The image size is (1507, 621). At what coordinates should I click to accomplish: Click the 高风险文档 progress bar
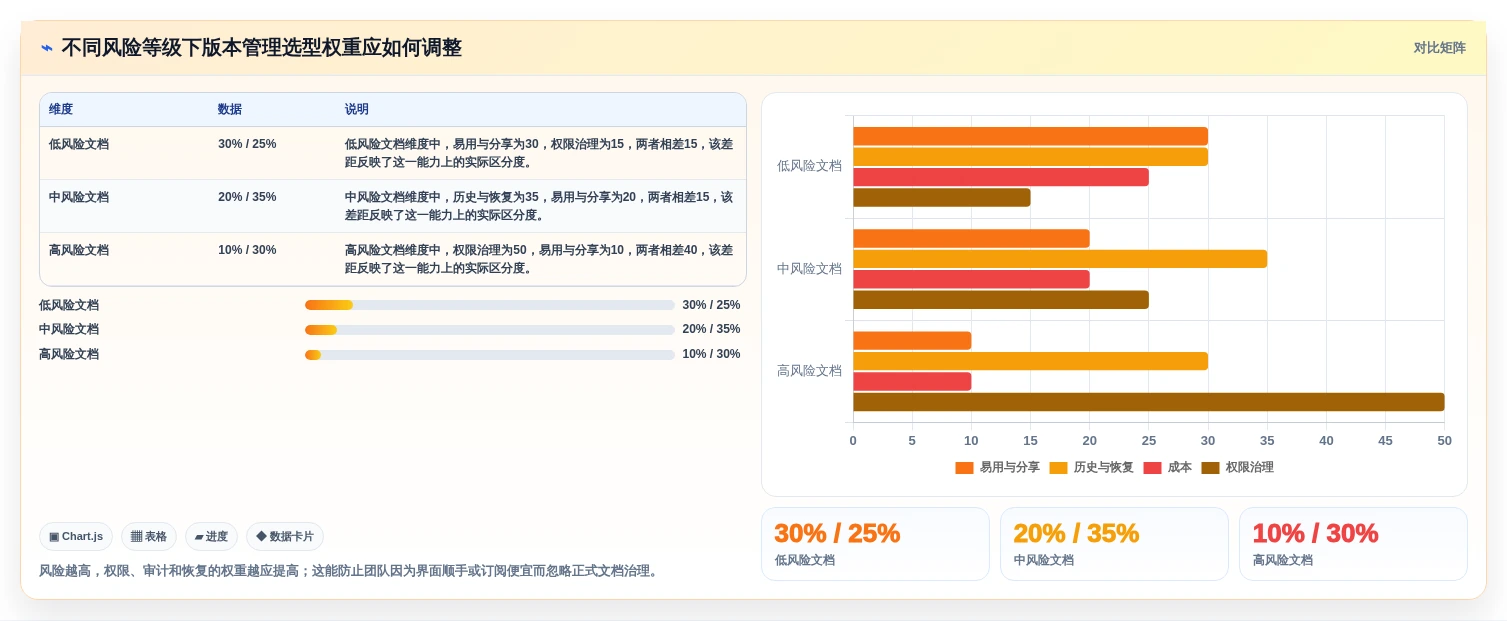coord(490,355)
